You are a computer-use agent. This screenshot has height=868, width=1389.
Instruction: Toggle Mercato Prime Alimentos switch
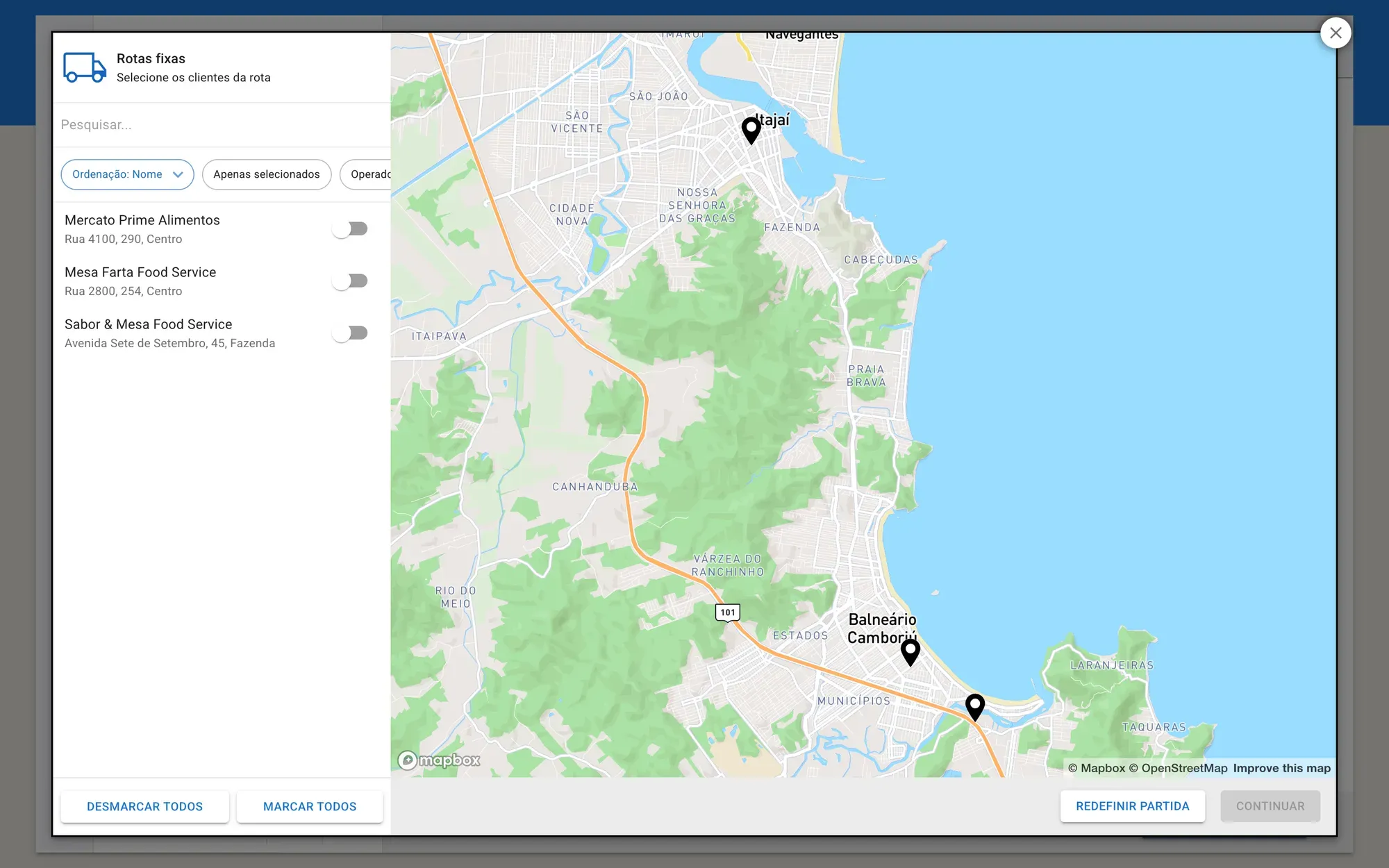pos(350,228)
